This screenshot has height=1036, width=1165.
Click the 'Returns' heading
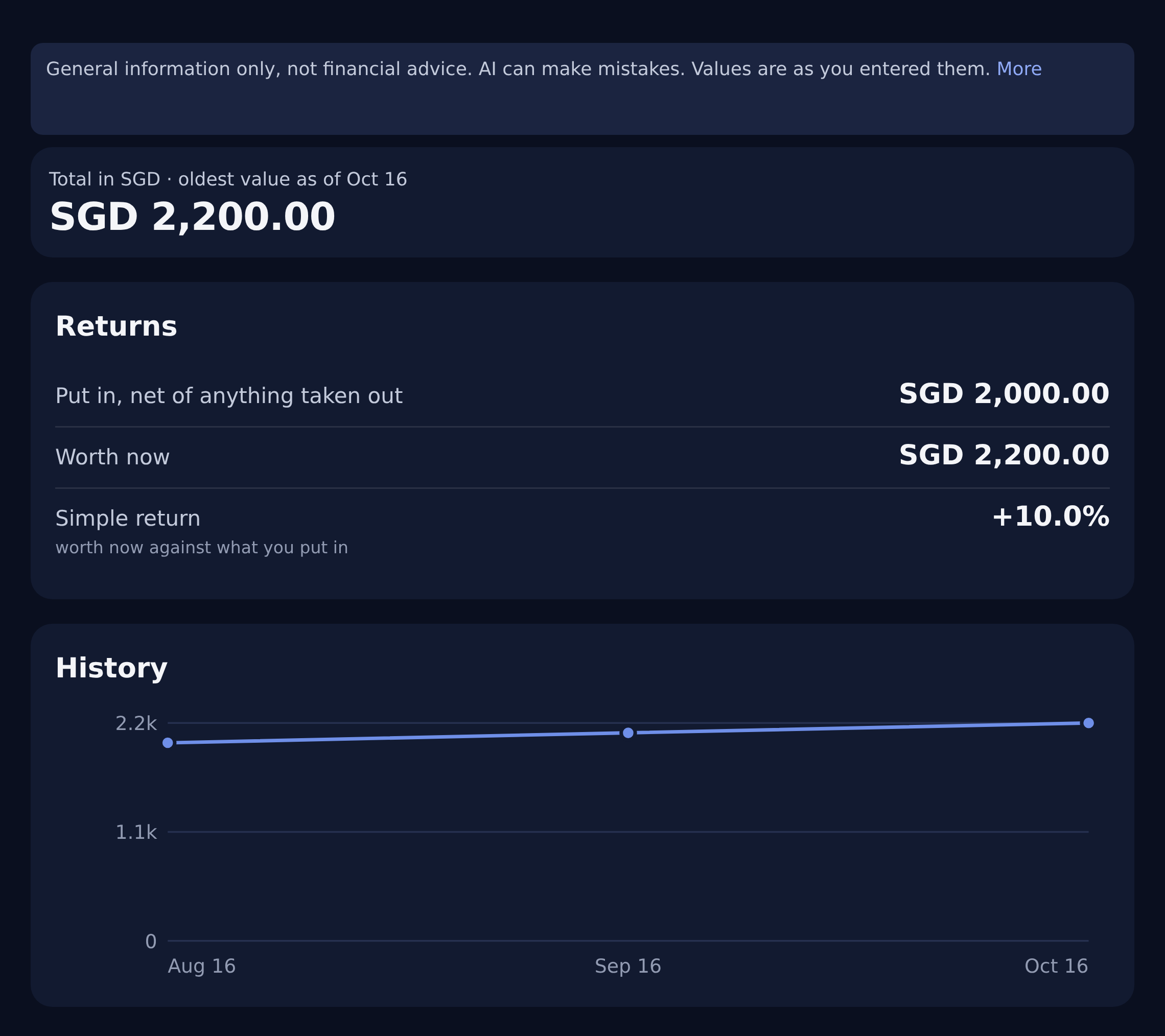click(x=116, y=326)
